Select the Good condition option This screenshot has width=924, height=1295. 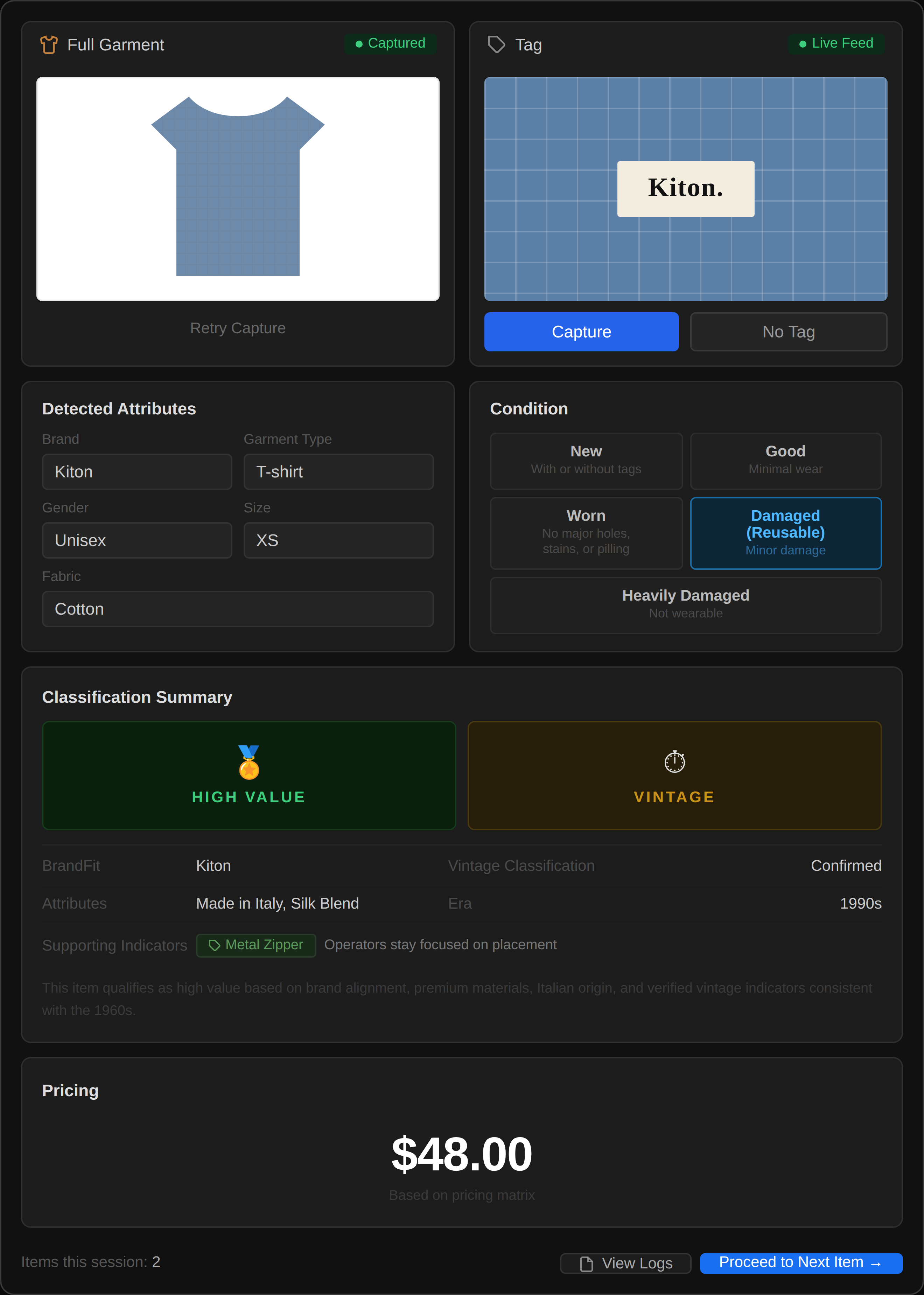pos(786,461)
